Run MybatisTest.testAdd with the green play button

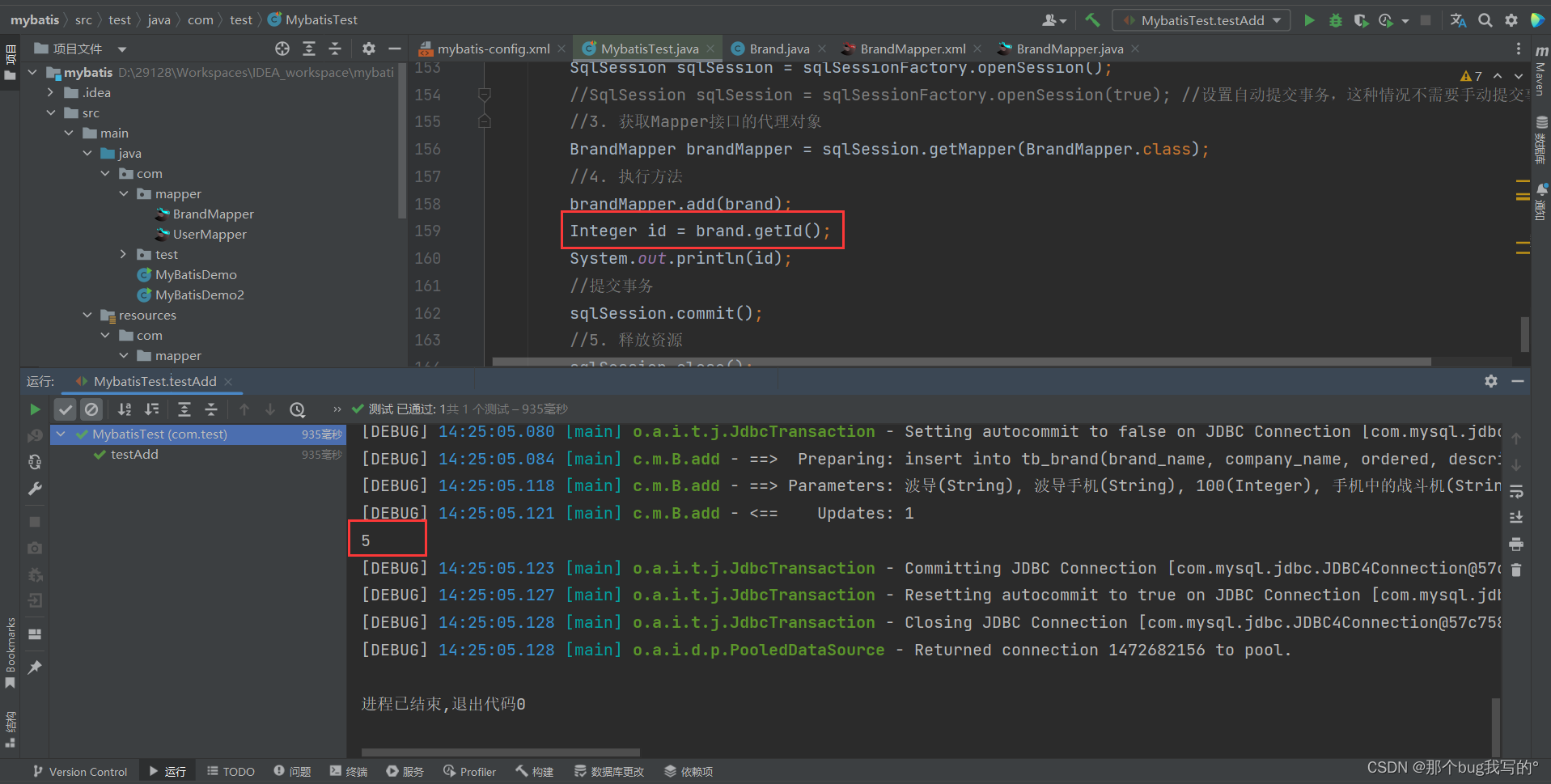[1309, 20]
